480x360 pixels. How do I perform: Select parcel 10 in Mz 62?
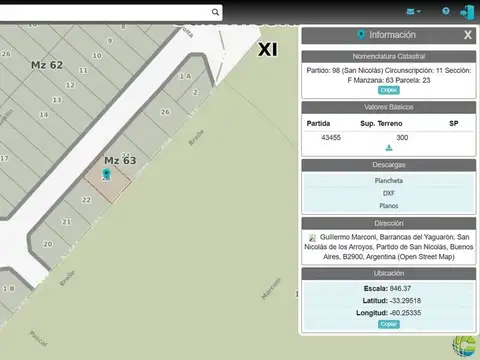click(97, 55)
